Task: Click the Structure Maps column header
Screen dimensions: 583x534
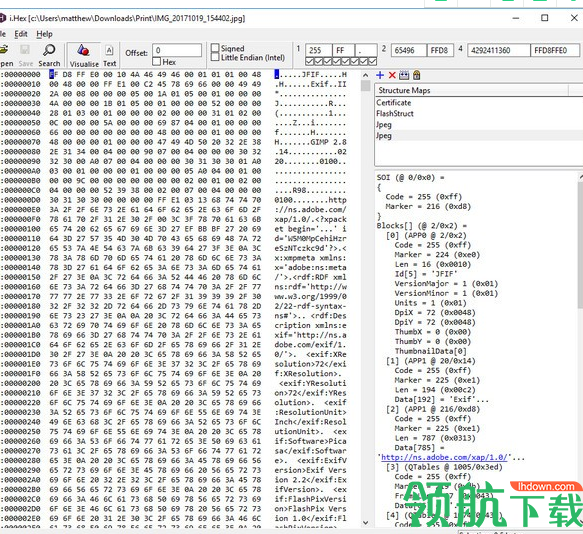Action: click(x=472, y=90)
